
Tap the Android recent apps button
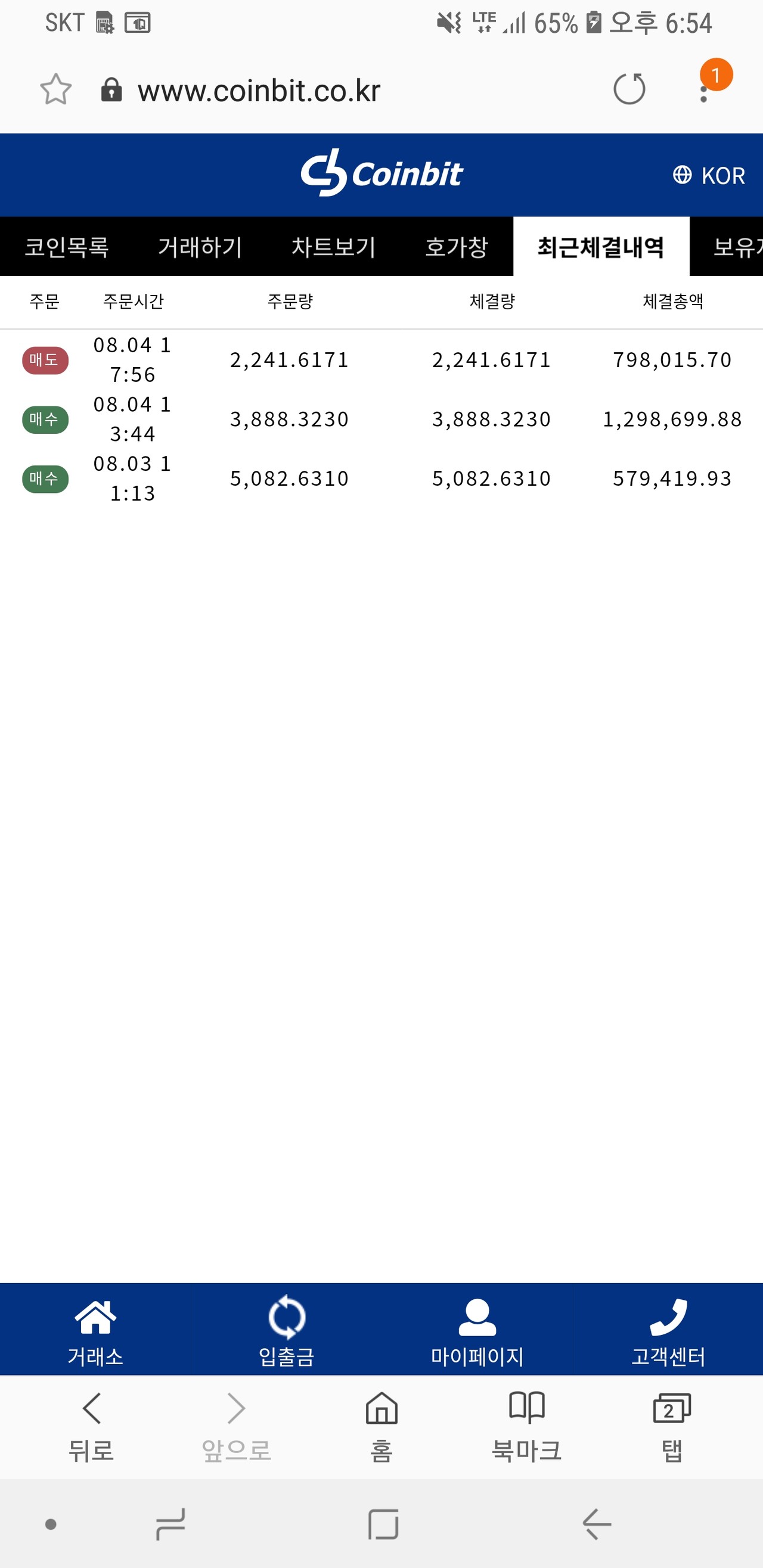[170, 1524]
